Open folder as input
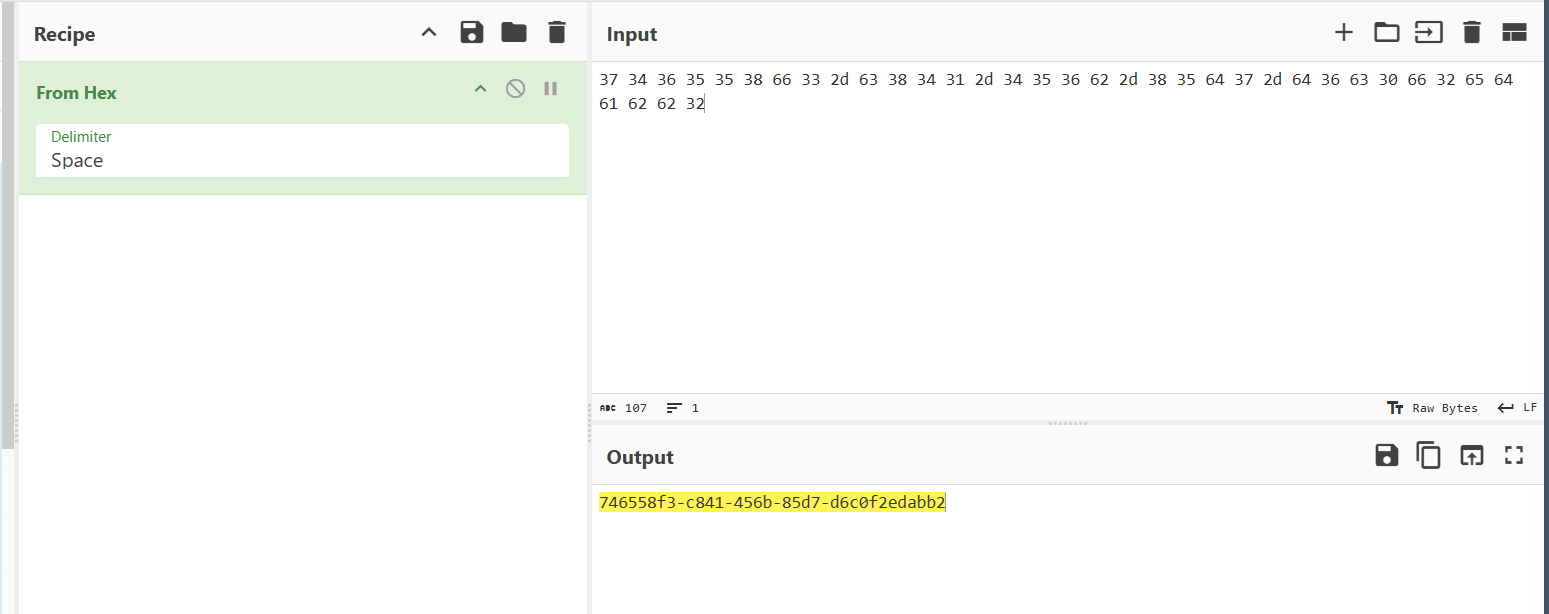Screen dimensions: 1549x614 (1386, 33)
